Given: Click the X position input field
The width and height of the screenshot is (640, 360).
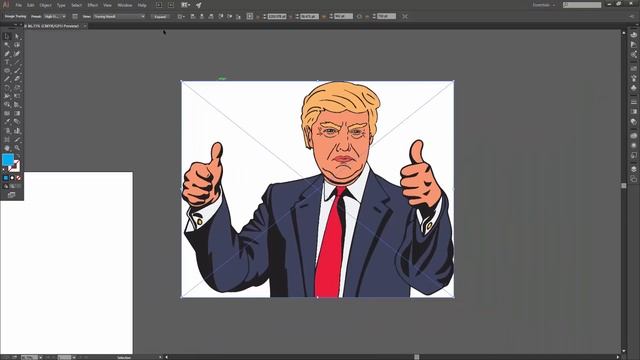Looking at the screenshot, I should (277, 16).
